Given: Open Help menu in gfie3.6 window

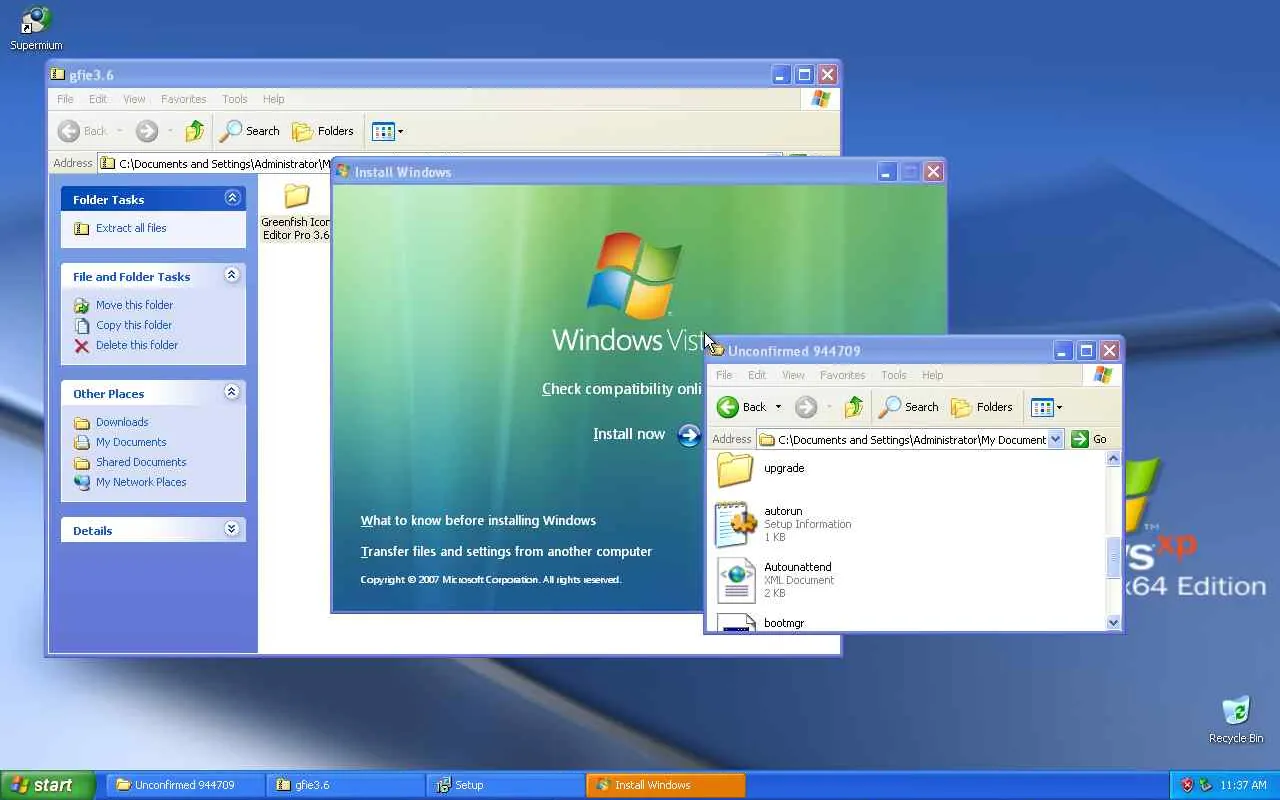Looking at the screenshot, I should 274,99.
